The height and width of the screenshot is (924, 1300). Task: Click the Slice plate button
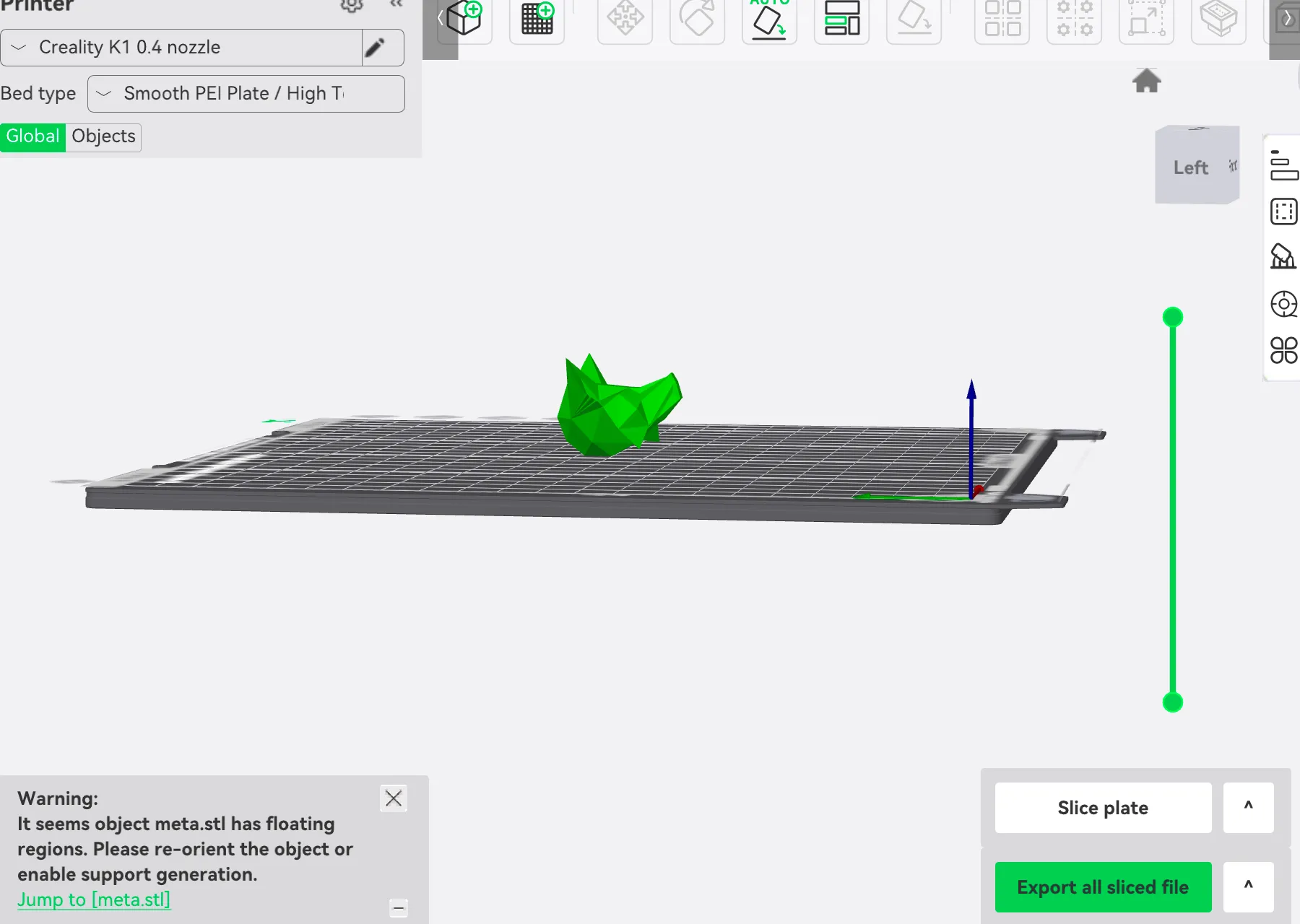[1103, 808]
